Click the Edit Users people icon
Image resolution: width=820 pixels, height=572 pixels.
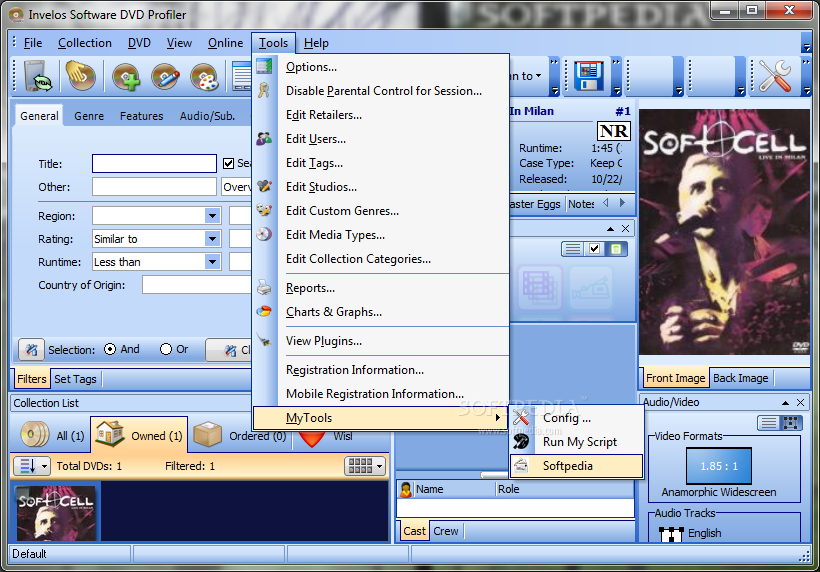pos(264,139)
